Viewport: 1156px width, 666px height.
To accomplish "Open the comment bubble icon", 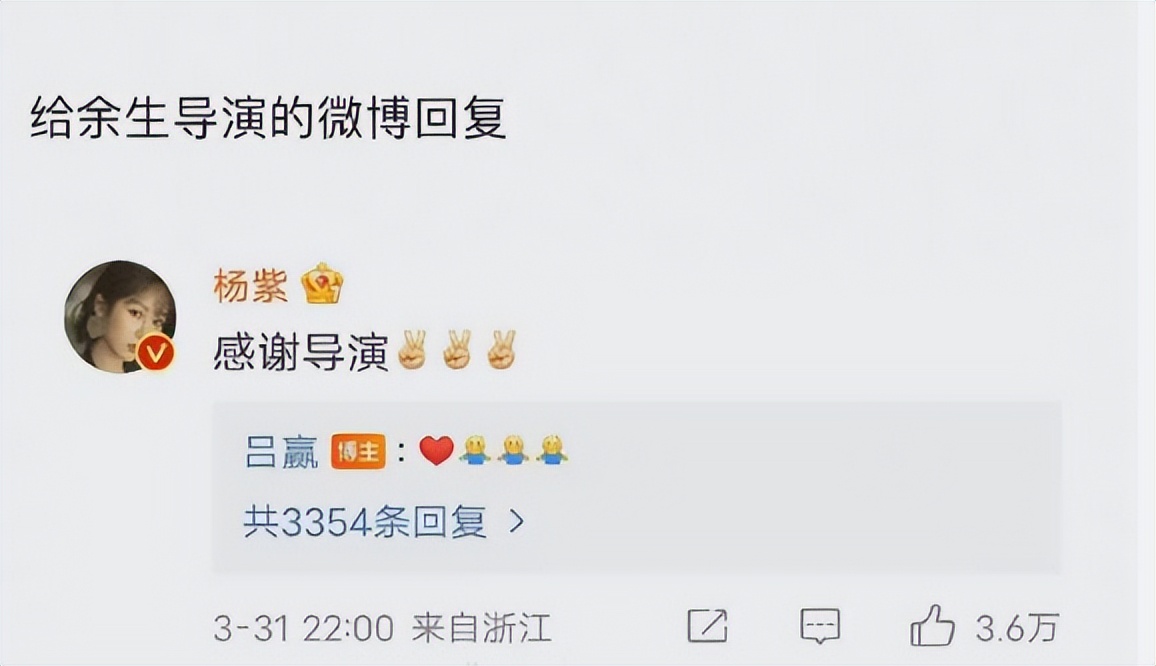I will click(820, 627).
